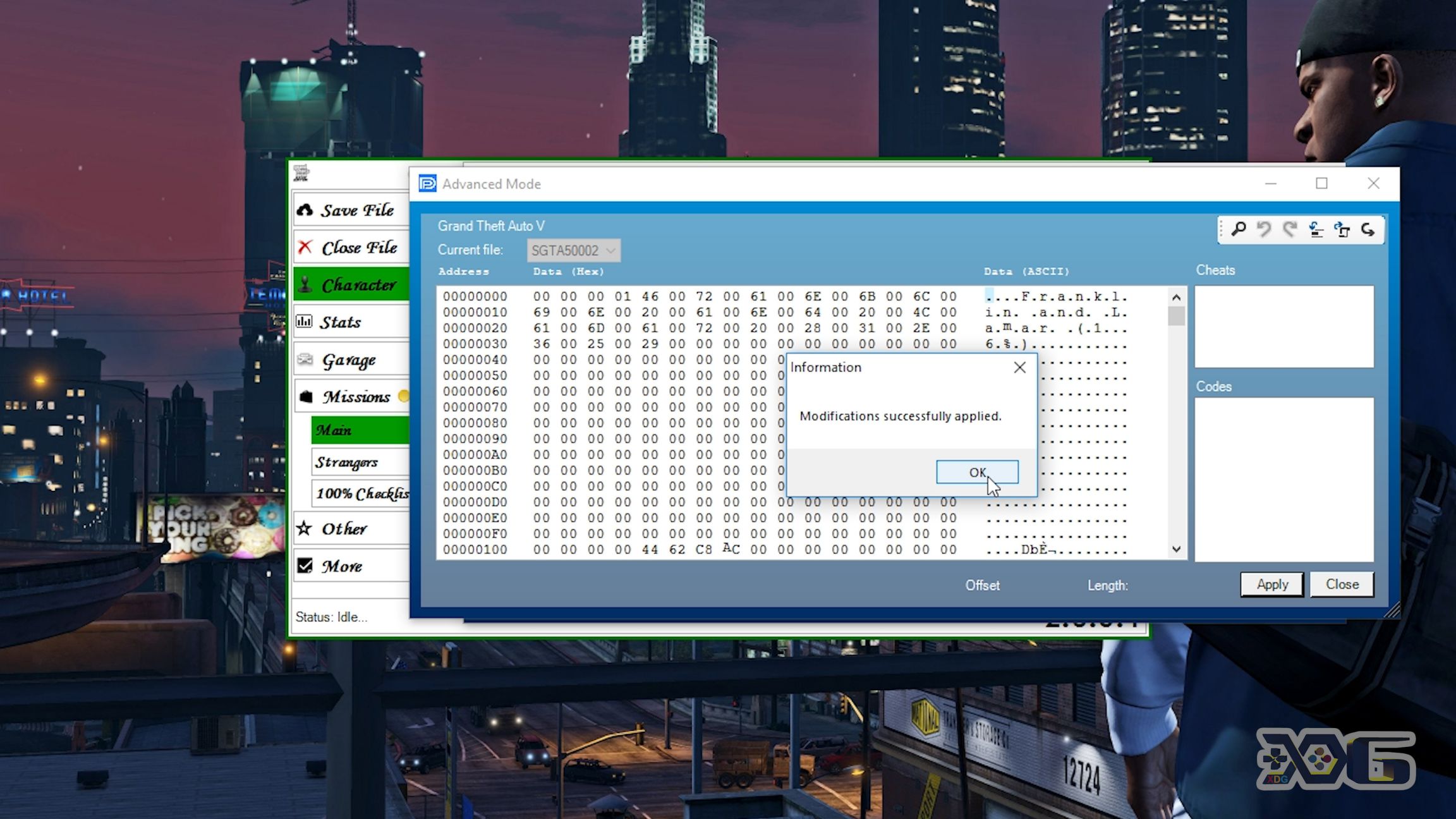Click the magnifier search icon in toolbar
Viewport: 1456px width, 819px height.
tap(1239, 229)
